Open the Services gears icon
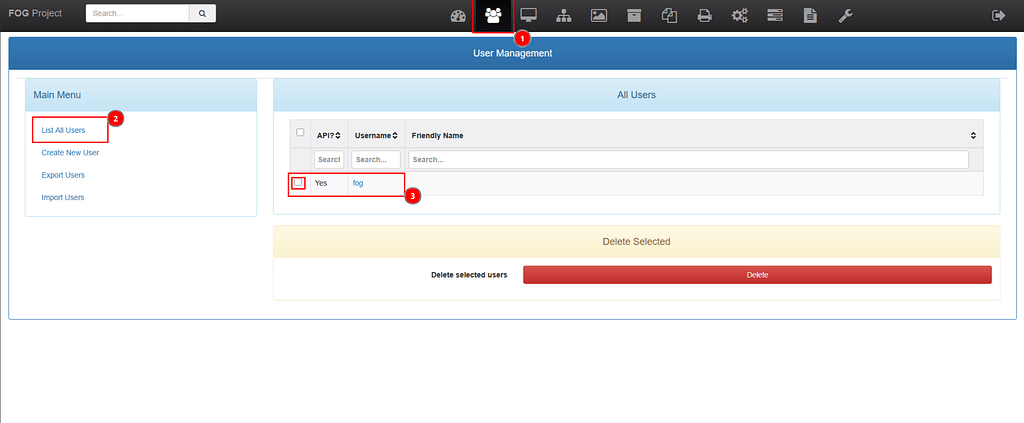Image resolution: width=1024 pixels, height=423 pixels. (x=739, y=15)
